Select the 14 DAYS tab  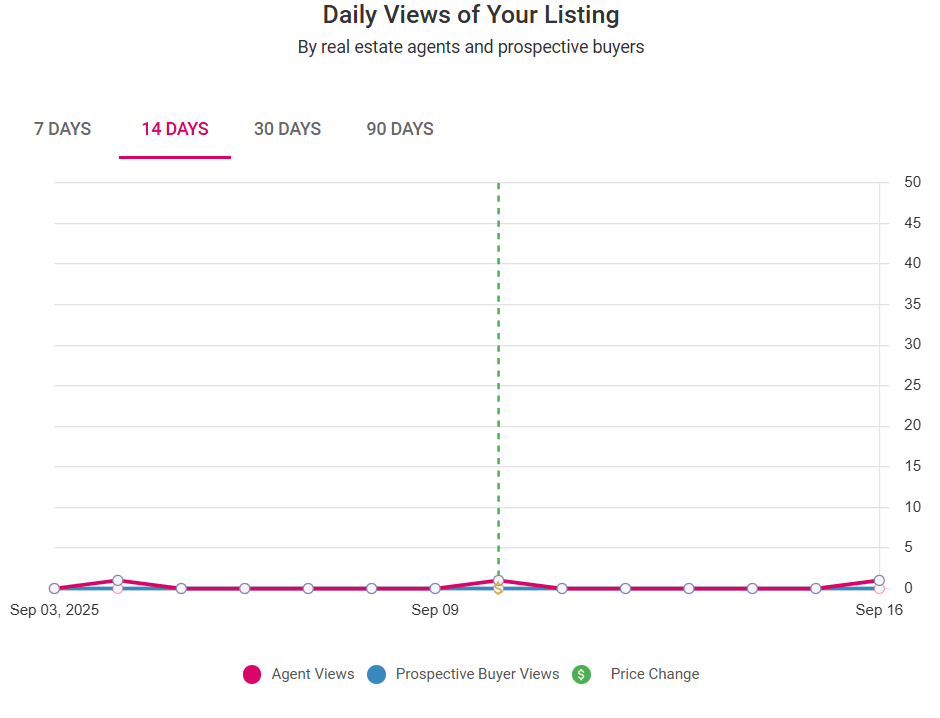click(175, 129)
